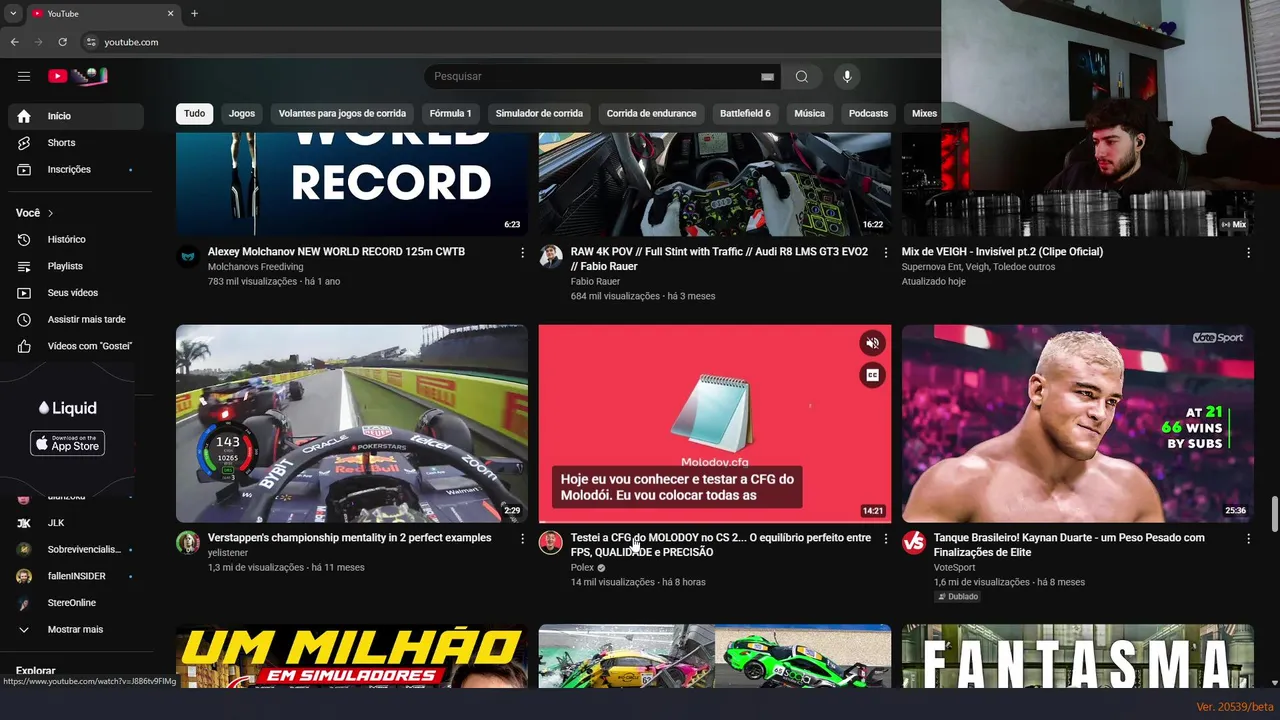Click the YouTube logo
This screenshot has width=1280, height=720.
78,76
